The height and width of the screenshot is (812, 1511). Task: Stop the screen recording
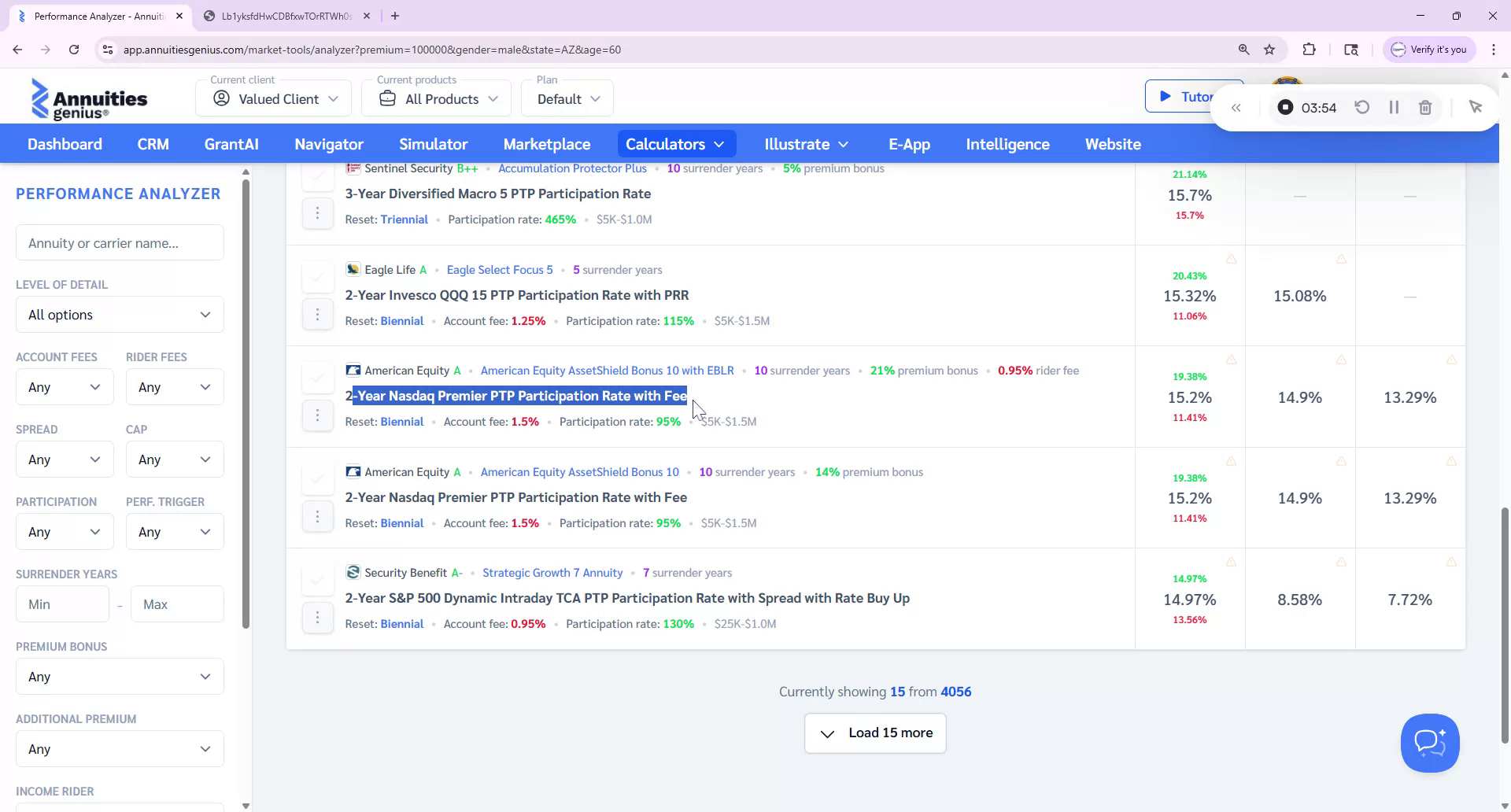point(1286,106)
